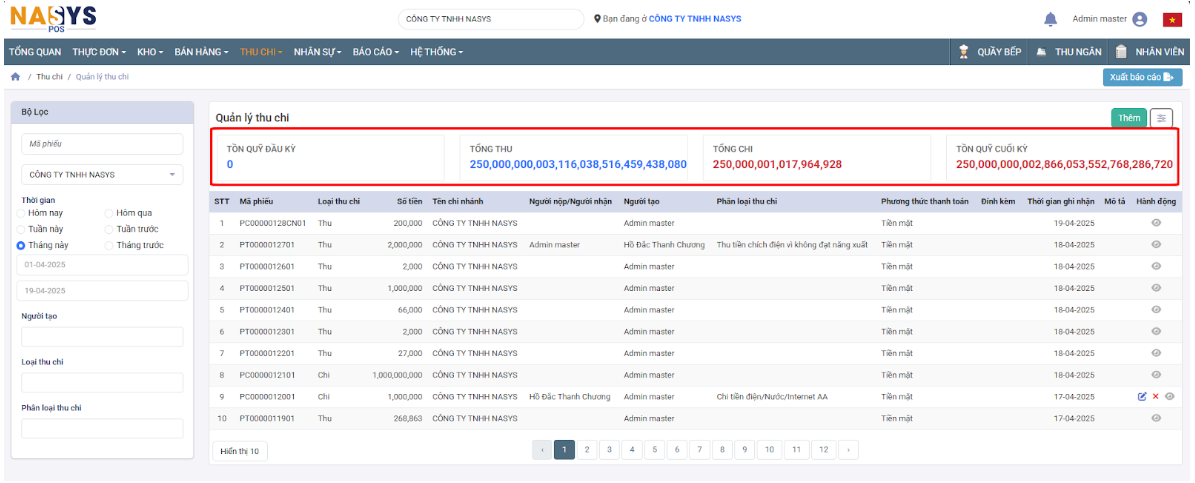Expand the Báo Cáo menu
Screen dimensions: 1195x483
(x=376, y=51)
